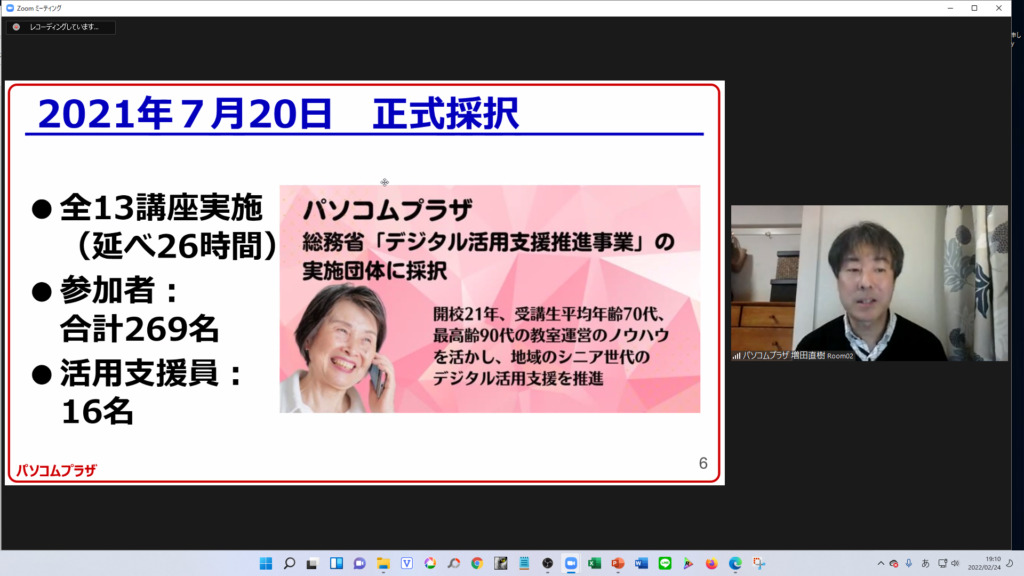This screenshot has width=1024, height=576.
Task: Open the red-ringed magnifier app on taskbar
Action: click(x=454, y=564)
